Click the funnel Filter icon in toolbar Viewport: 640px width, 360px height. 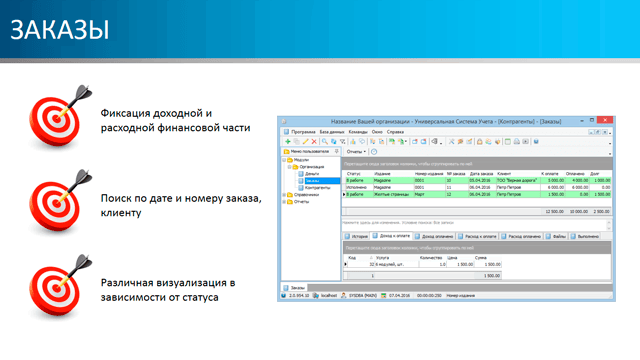pyautogui.click(x=342, y=142)
